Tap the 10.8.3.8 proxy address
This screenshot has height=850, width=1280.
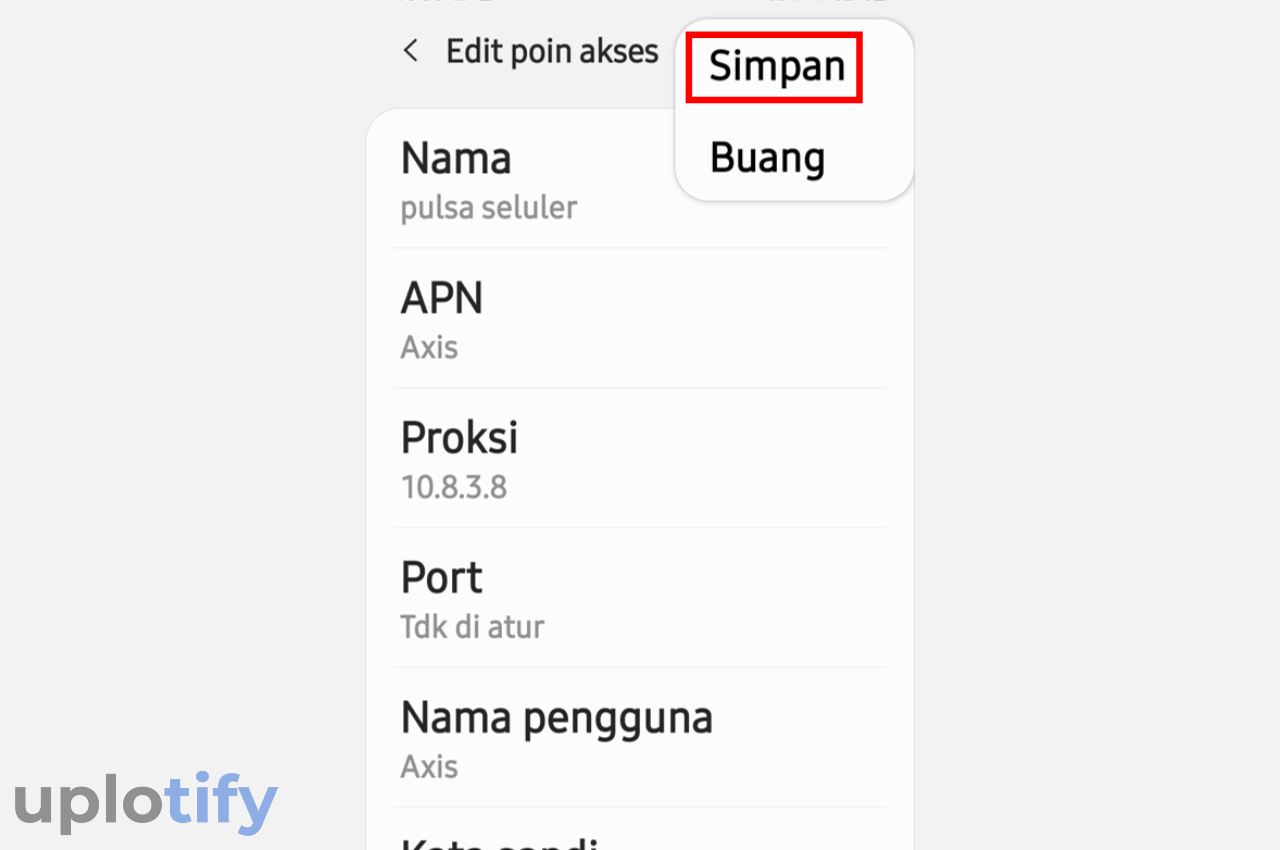[453, 487]
